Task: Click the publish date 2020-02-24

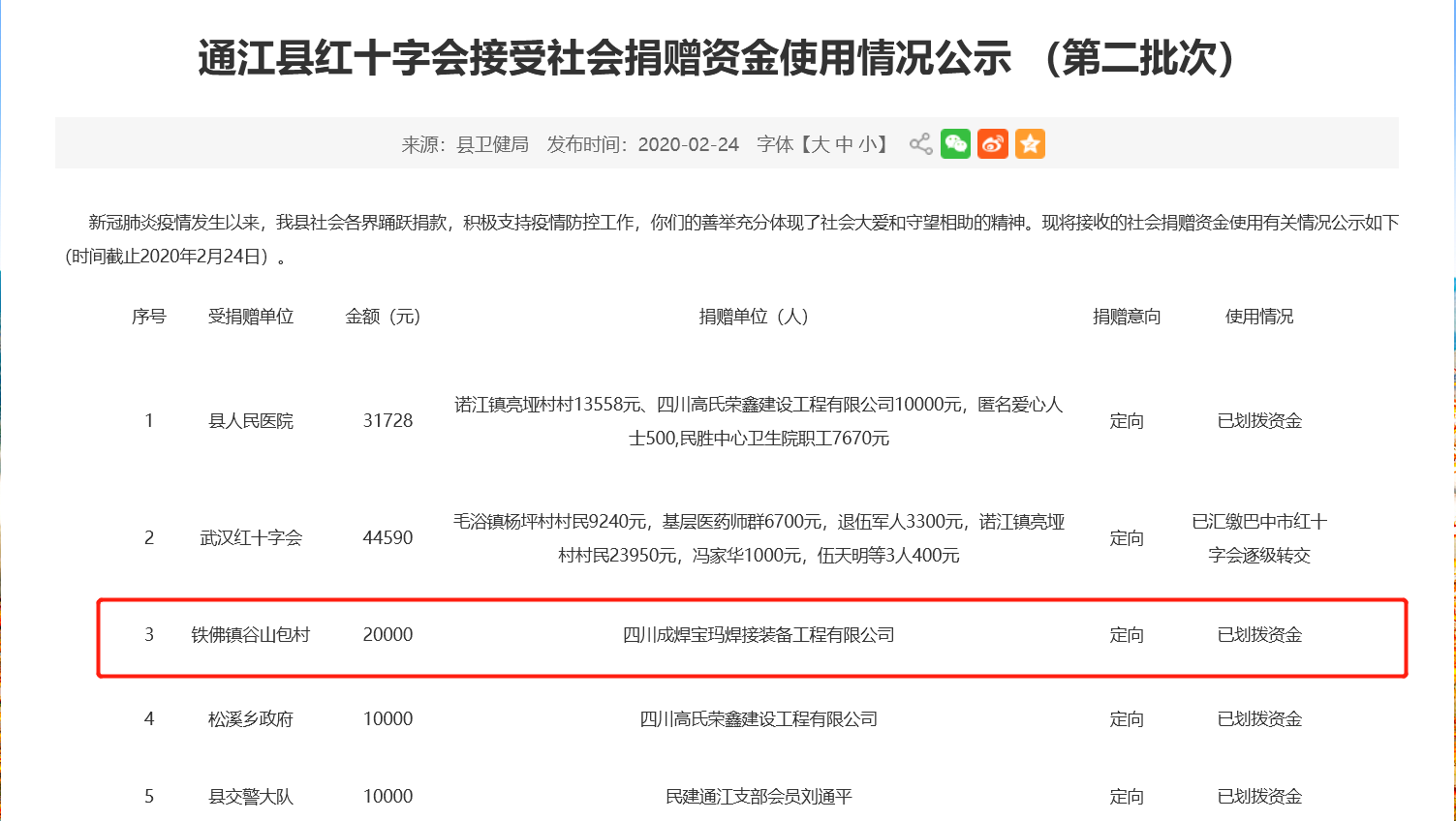Action: coord(688,144)
